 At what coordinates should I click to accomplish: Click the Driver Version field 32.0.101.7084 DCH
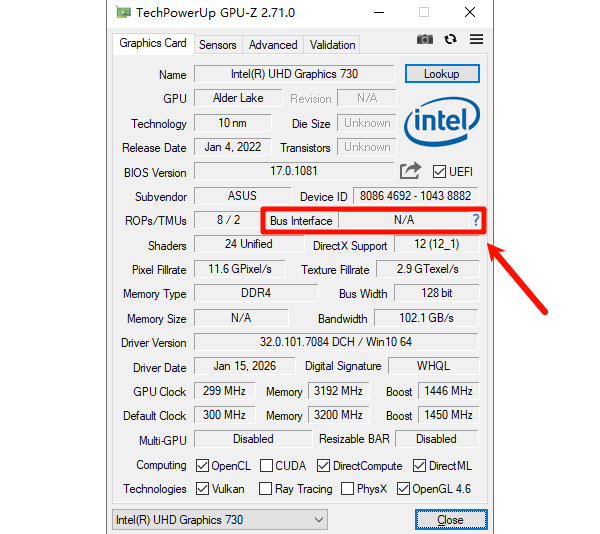336,342
